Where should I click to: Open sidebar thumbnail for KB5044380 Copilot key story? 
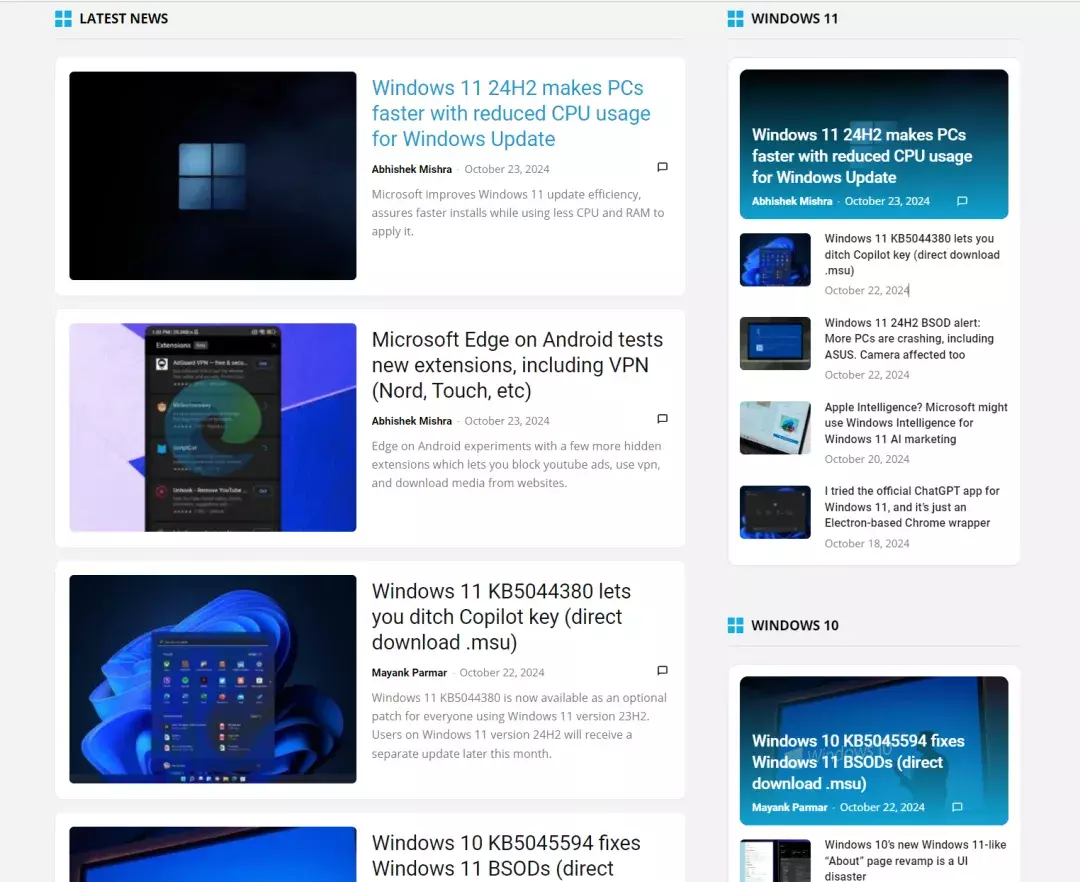(x=776, y=260)
